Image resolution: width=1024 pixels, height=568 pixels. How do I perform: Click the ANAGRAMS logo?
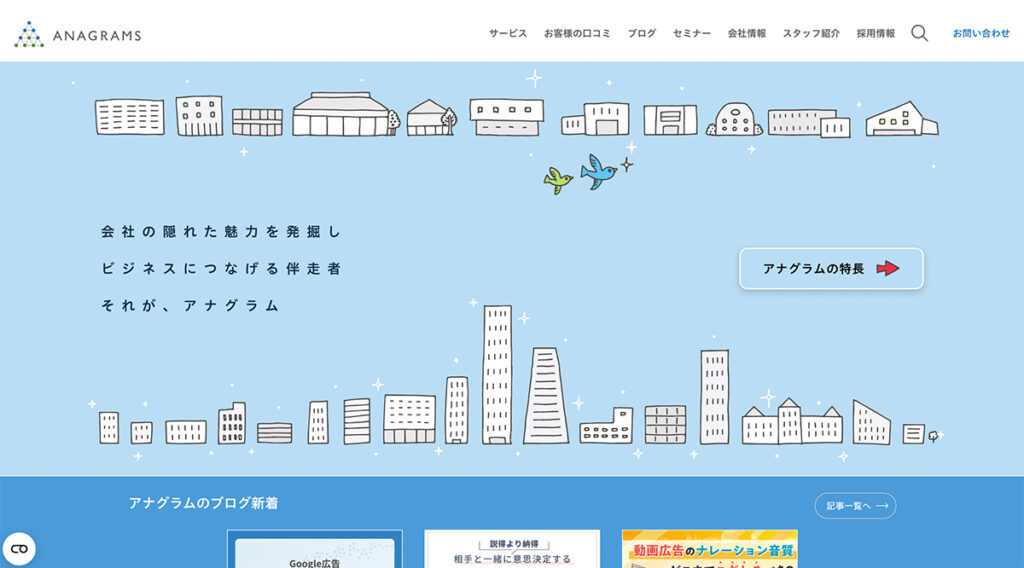point(78,35)
